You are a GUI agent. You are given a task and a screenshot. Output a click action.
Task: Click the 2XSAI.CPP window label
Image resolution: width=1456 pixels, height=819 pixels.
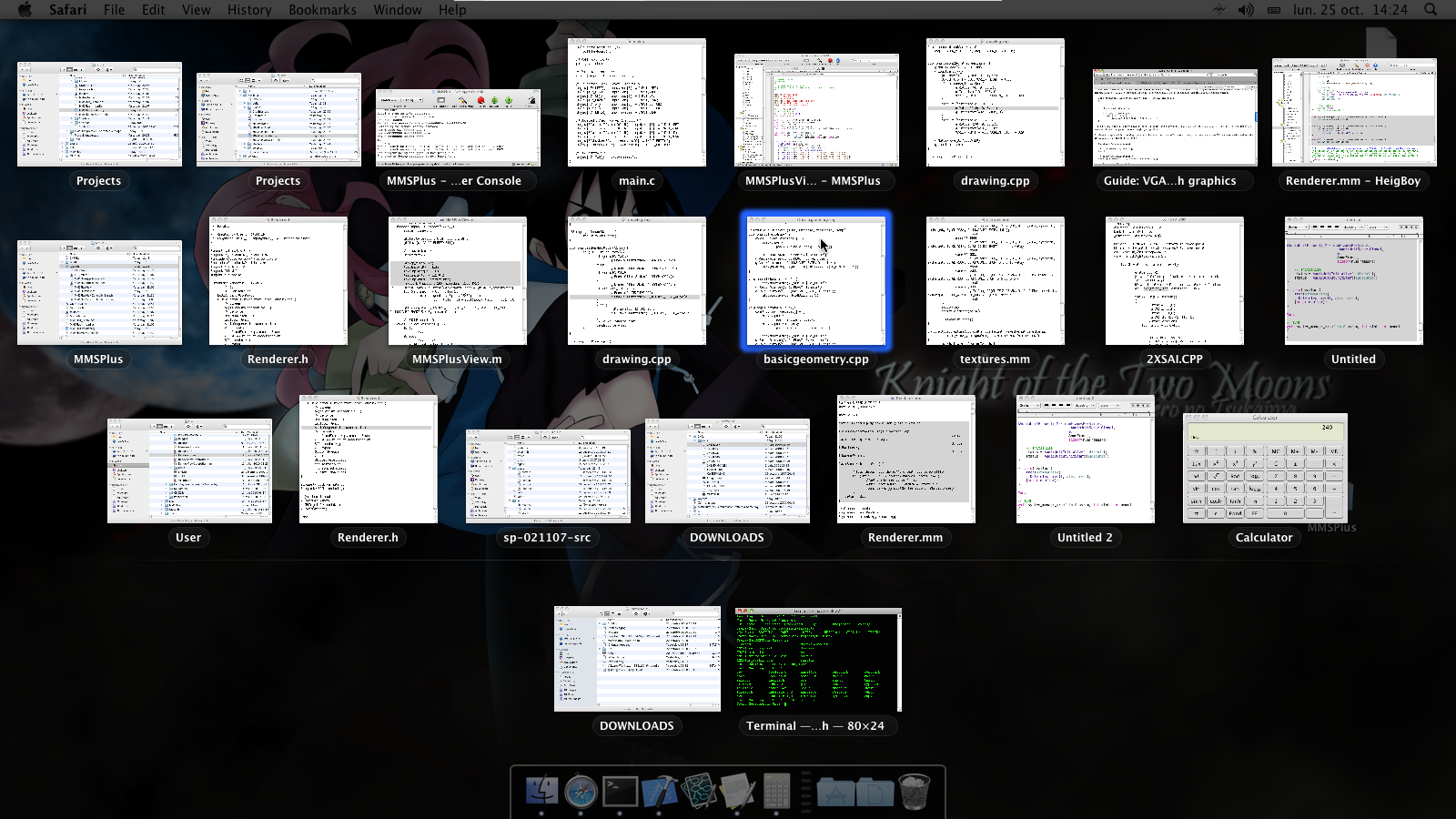(x=1174, y=359)
